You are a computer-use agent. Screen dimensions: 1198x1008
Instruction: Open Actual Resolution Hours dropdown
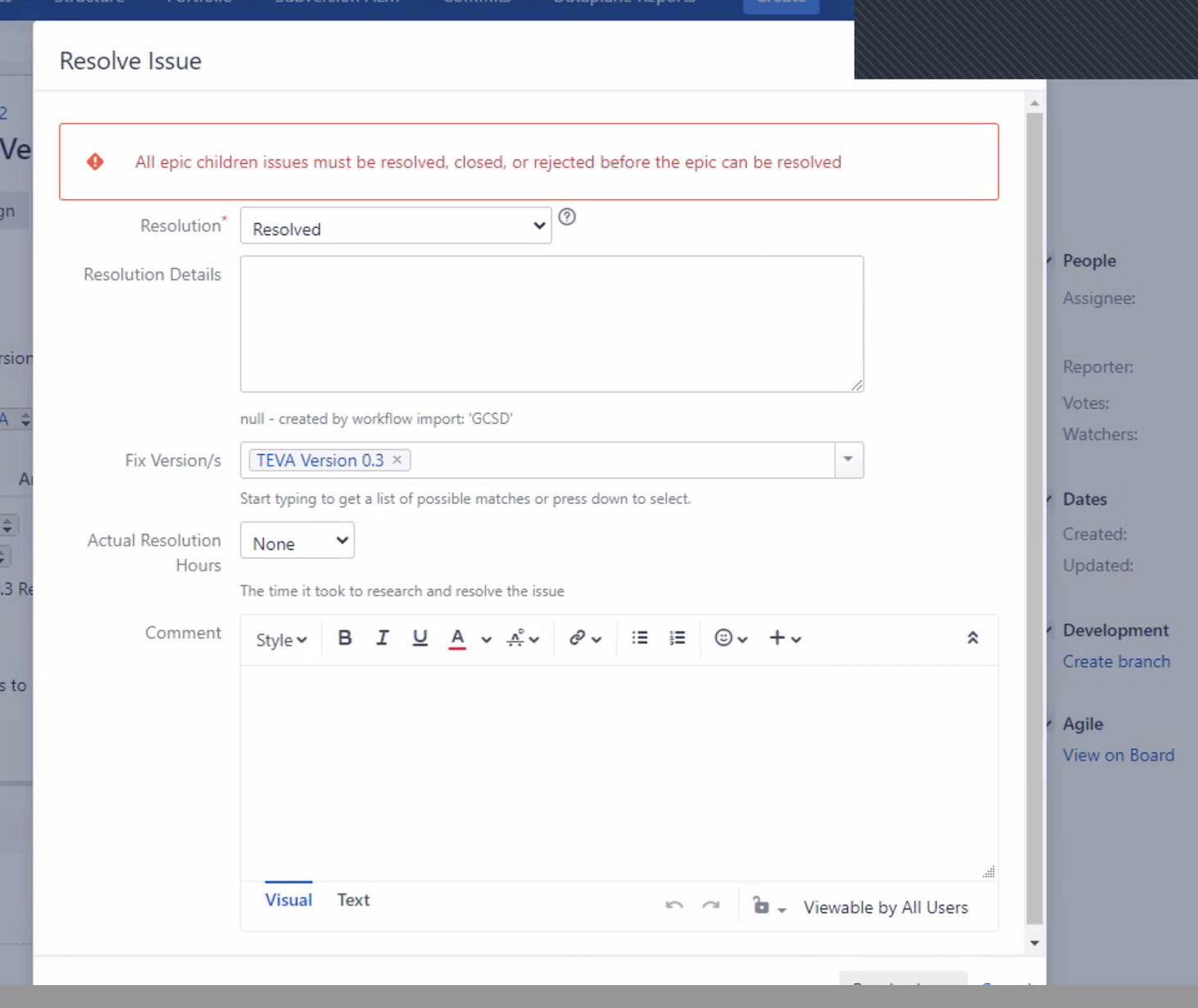click(x=297, y=541)
